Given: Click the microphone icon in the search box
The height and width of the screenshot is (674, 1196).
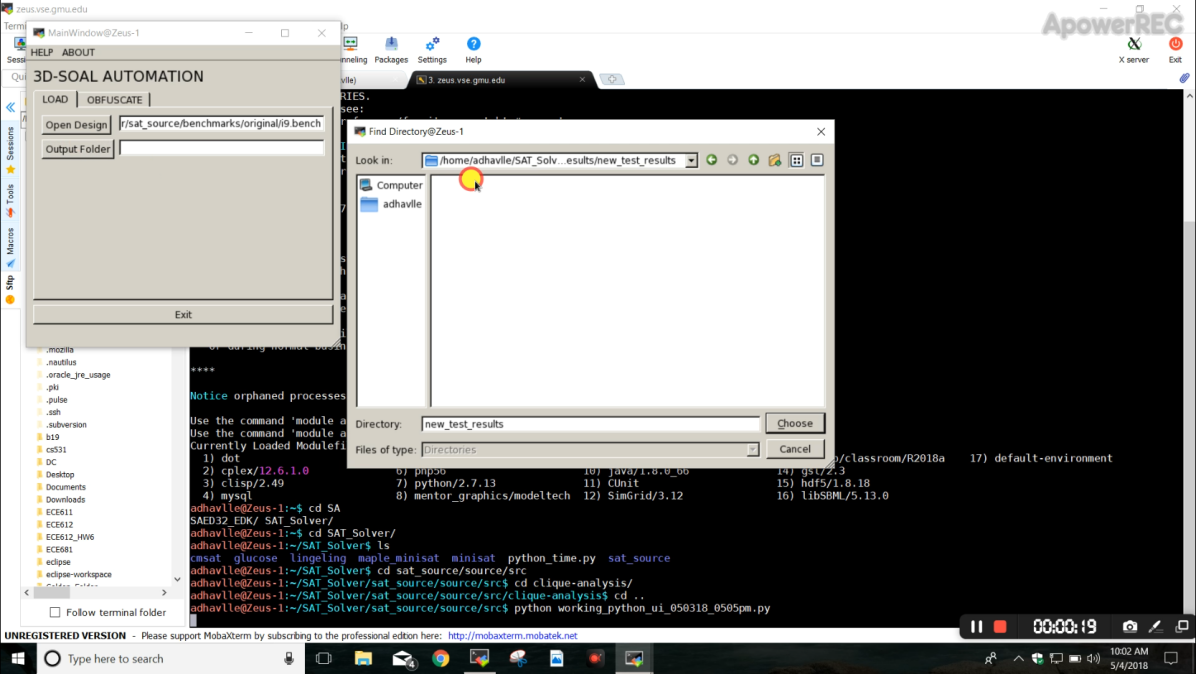Looking at the screenshot, I should point(289,659).
